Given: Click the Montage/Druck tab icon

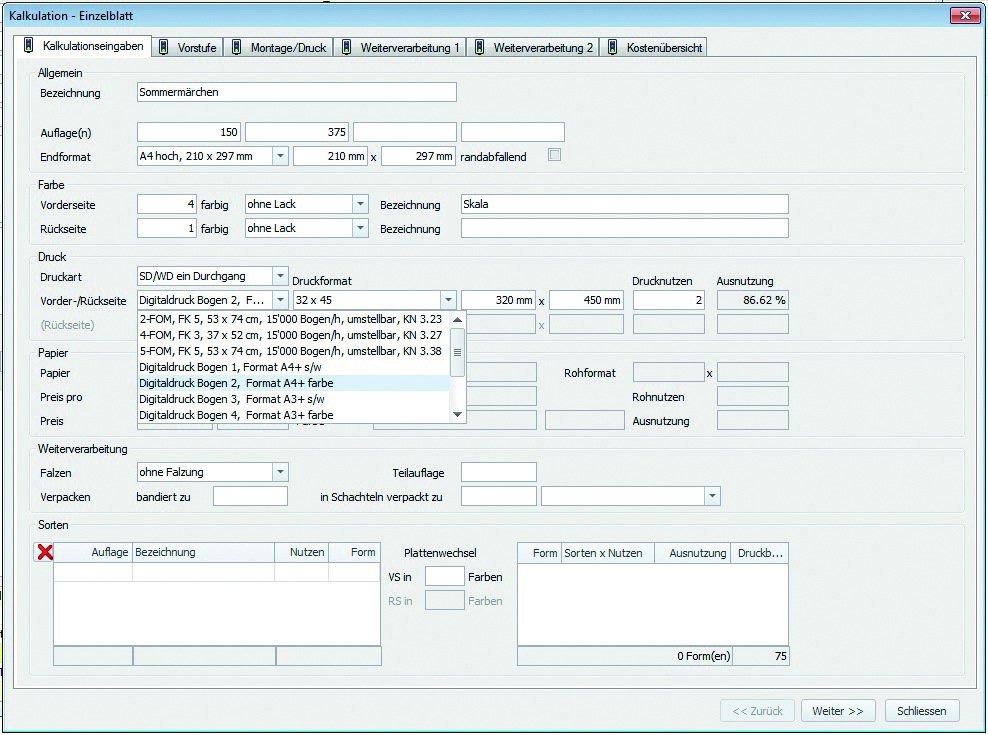Looking at the screenshot, I should (x=237, y=48).
